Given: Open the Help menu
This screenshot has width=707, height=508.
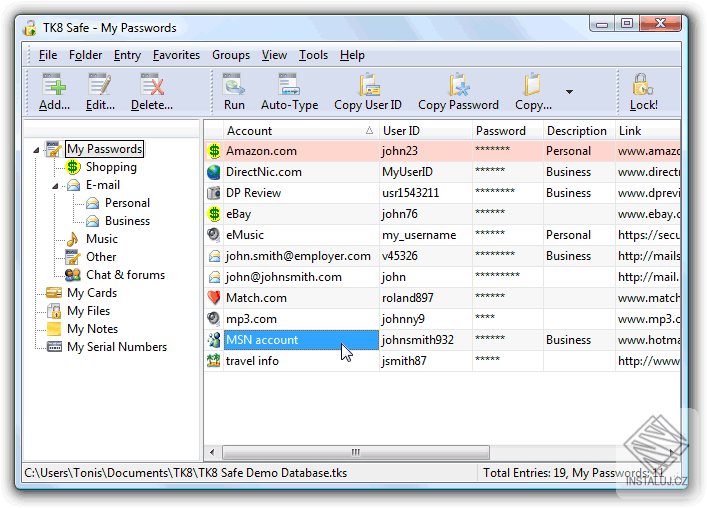Looking at the screenshot, I should click(352, 55).
